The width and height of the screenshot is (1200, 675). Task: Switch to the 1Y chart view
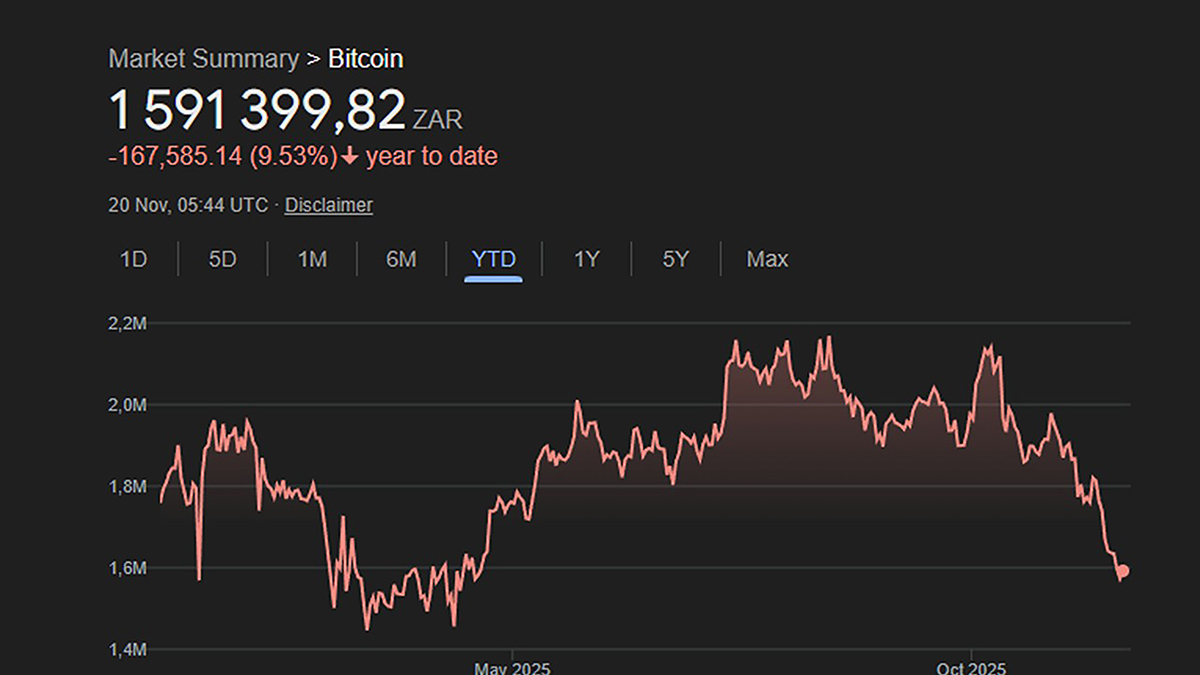coord(585,259)
